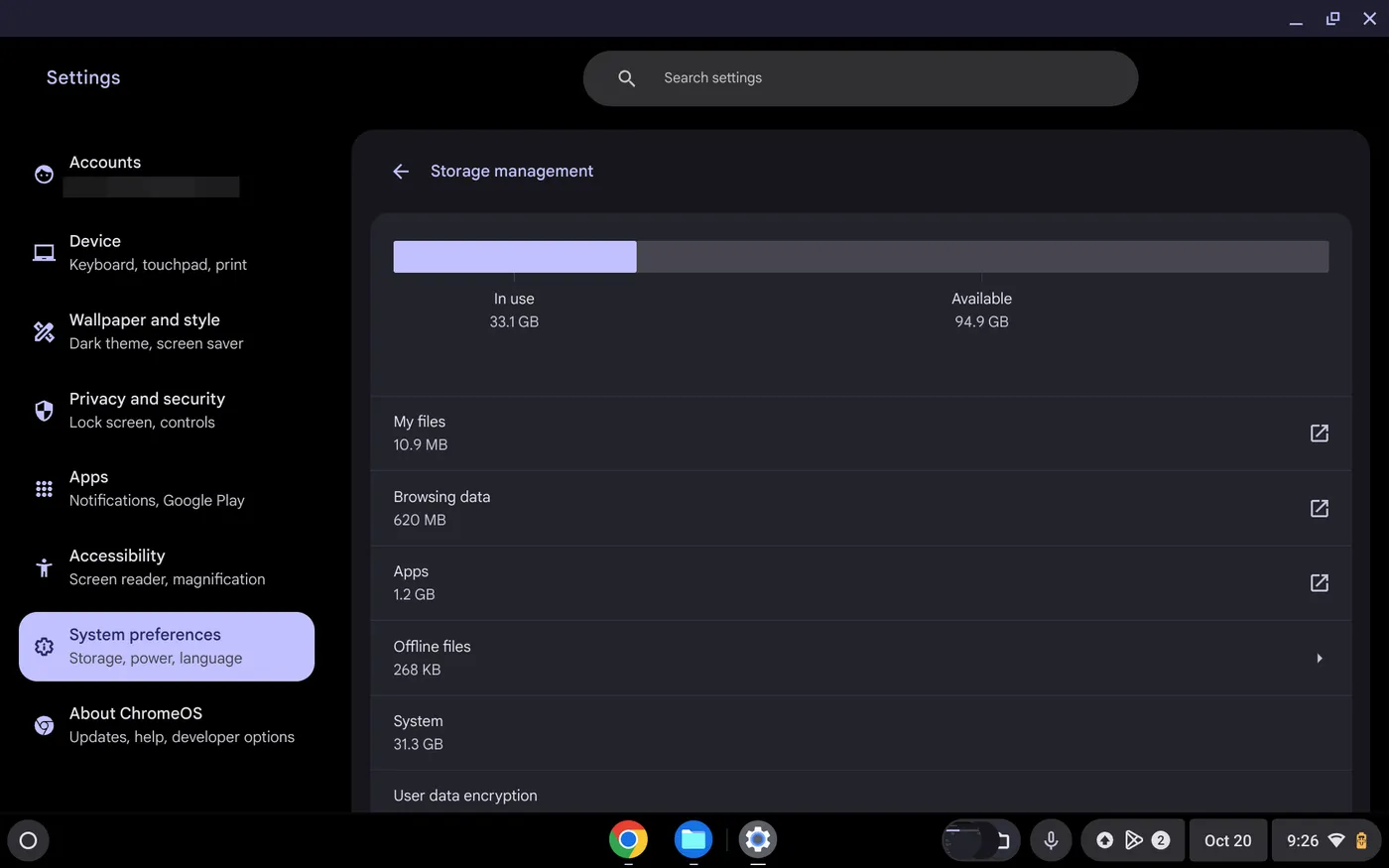Click User data encryption text

coord(465,796)
